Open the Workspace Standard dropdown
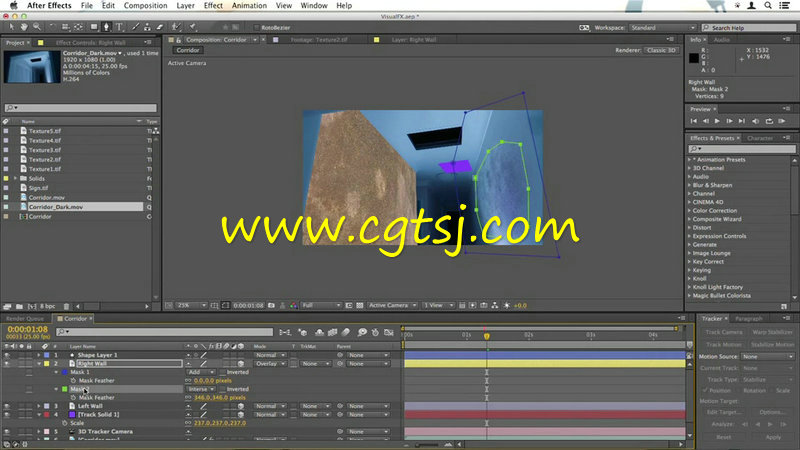This screenshot has height=450, width=800. (662, 28)
